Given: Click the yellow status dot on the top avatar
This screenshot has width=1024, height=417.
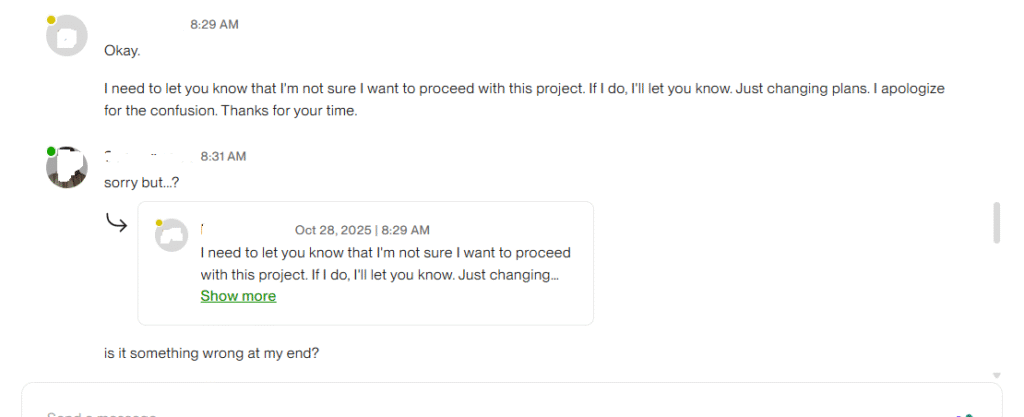Looking at the screenshot, I should point(51,20).
